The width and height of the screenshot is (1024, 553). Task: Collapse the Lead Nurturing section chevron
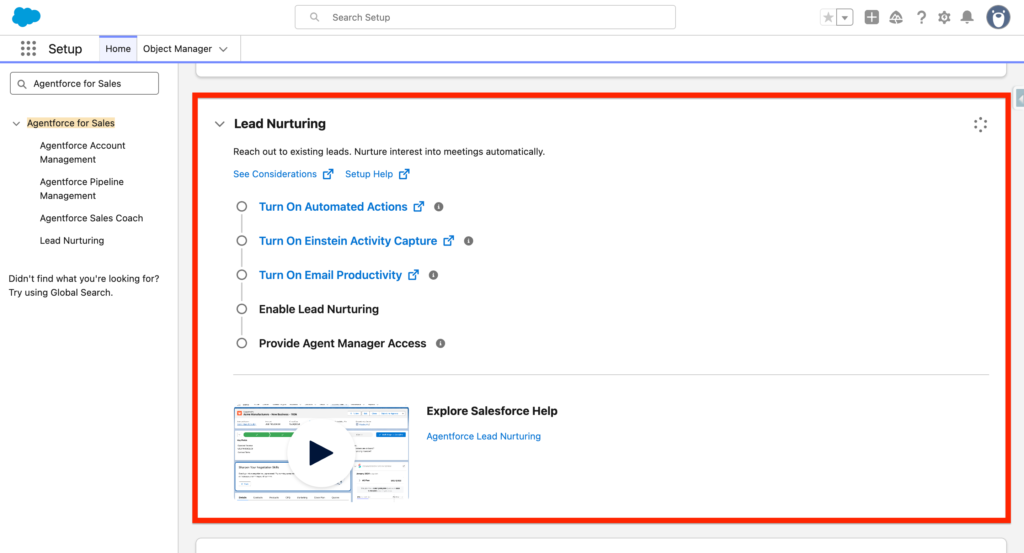click(x=219, y=124)
